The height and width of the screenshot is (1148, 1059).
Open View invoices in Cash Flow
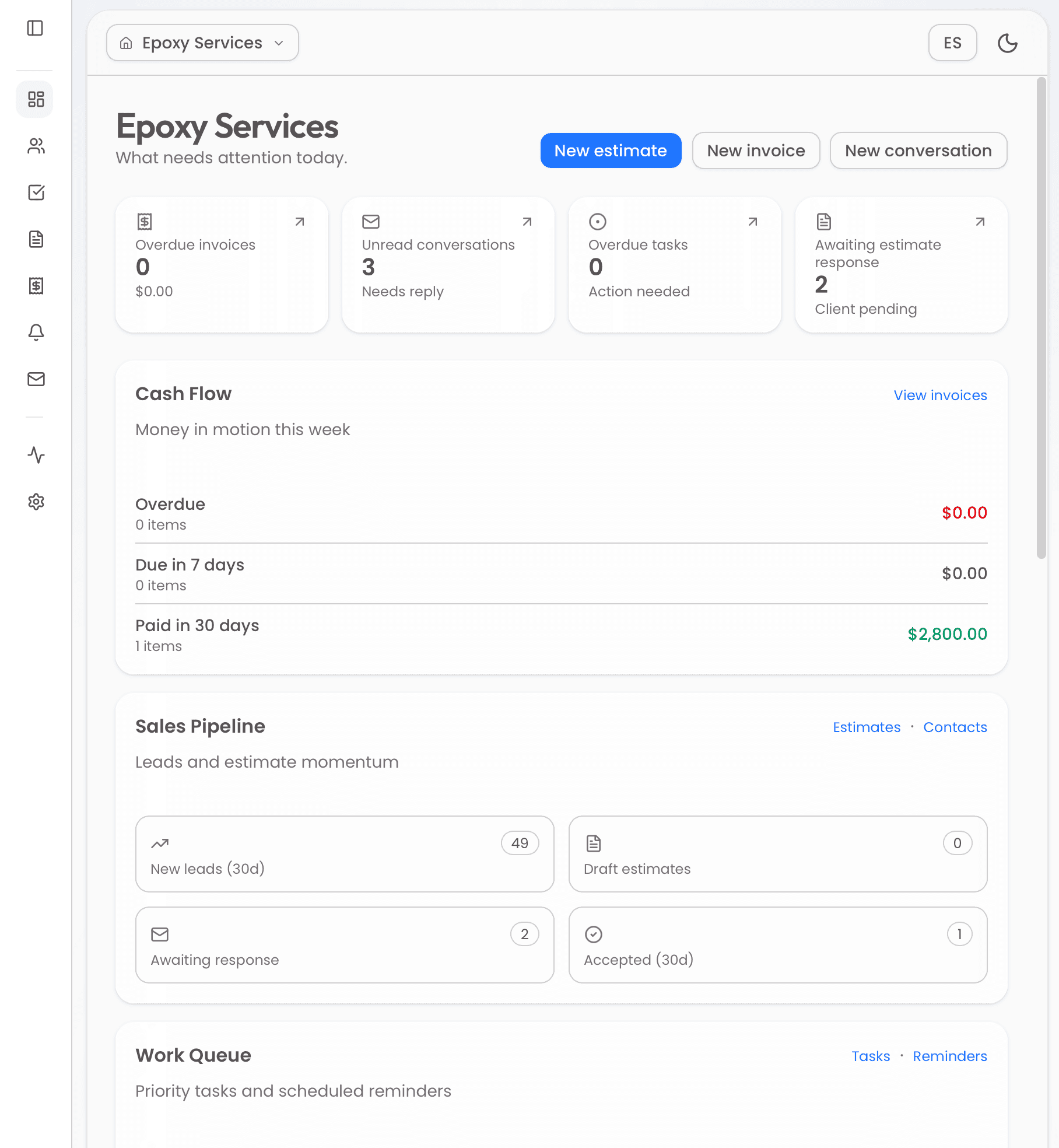click(940, 395)
